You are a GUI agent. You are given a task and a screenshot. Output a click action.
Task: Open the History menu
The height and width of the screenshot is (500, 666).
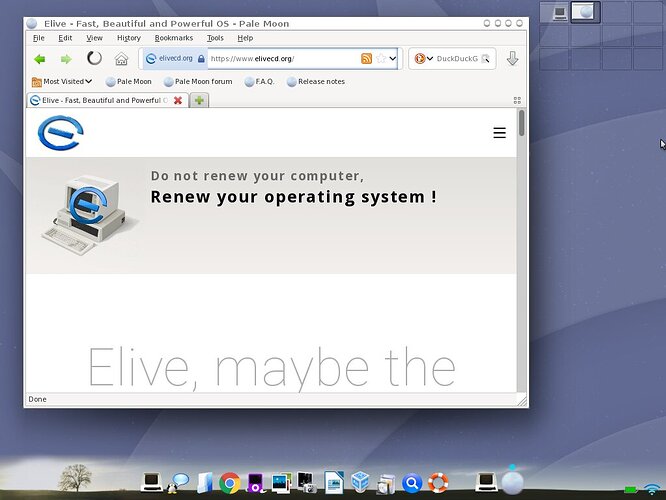[129, 38]
